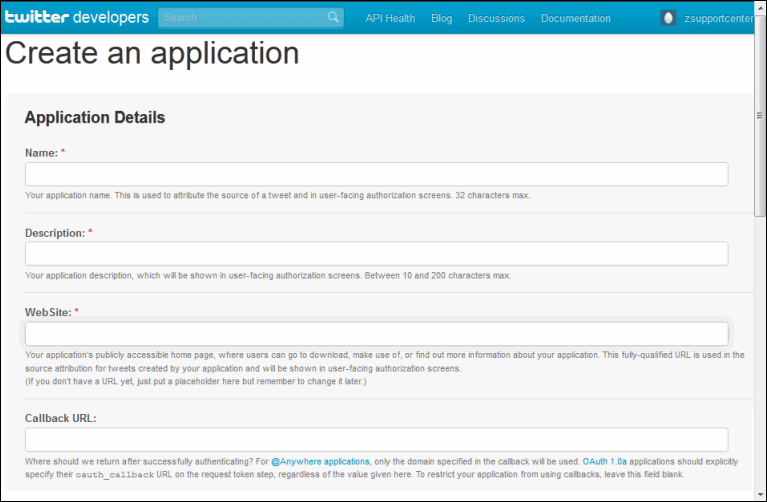Follow the OAuth 1.0a link
Viewport: 767px width, 502px height.
tap(604, 461)
